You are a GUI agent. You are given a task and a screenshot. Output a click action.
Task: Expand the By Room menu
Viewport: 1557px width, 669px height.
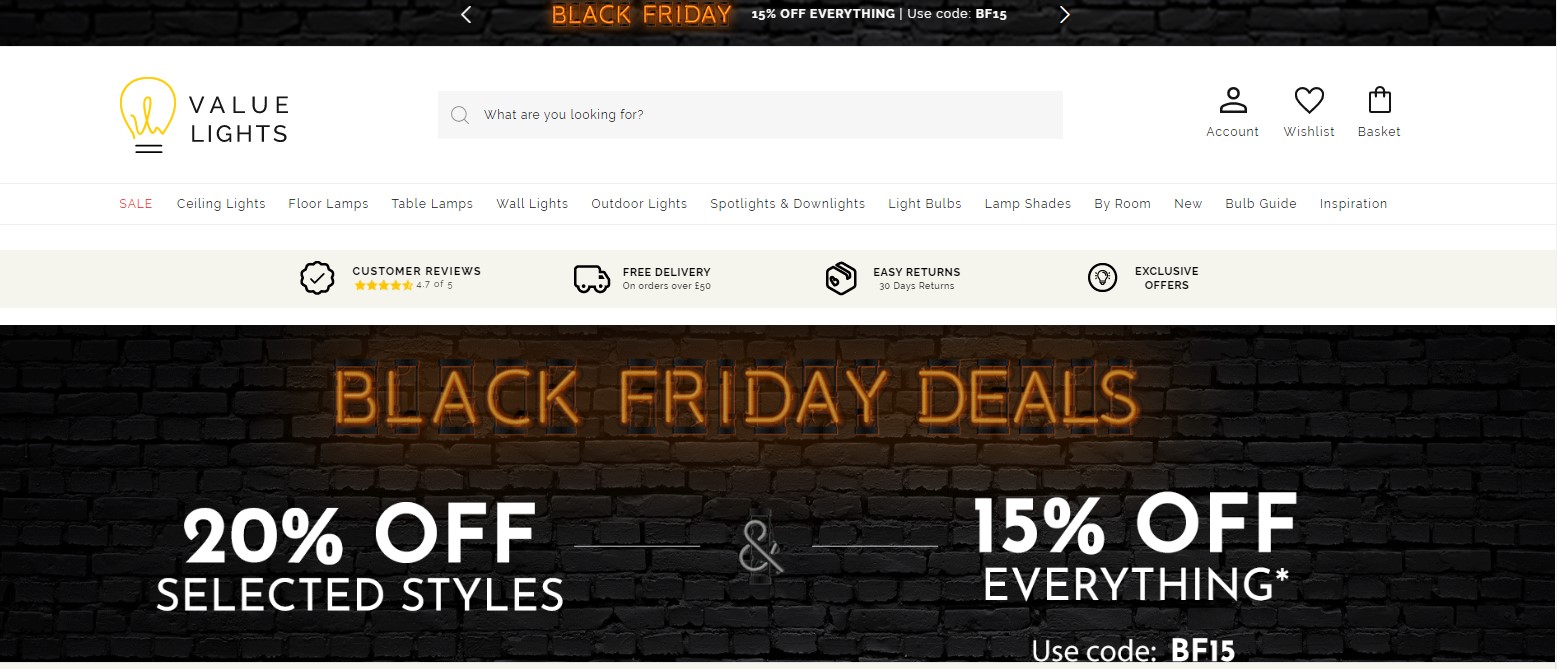(1122, 204)
